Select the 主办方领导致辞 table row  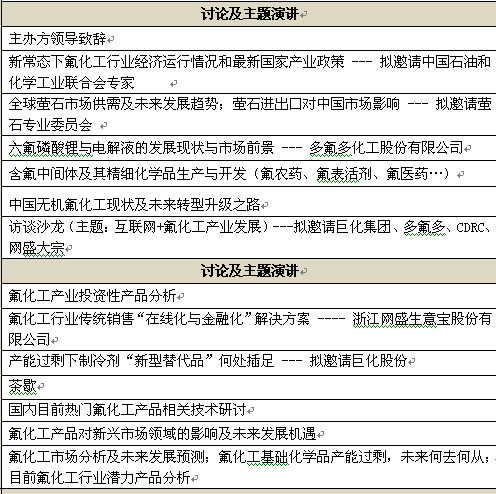coord(249,39)
